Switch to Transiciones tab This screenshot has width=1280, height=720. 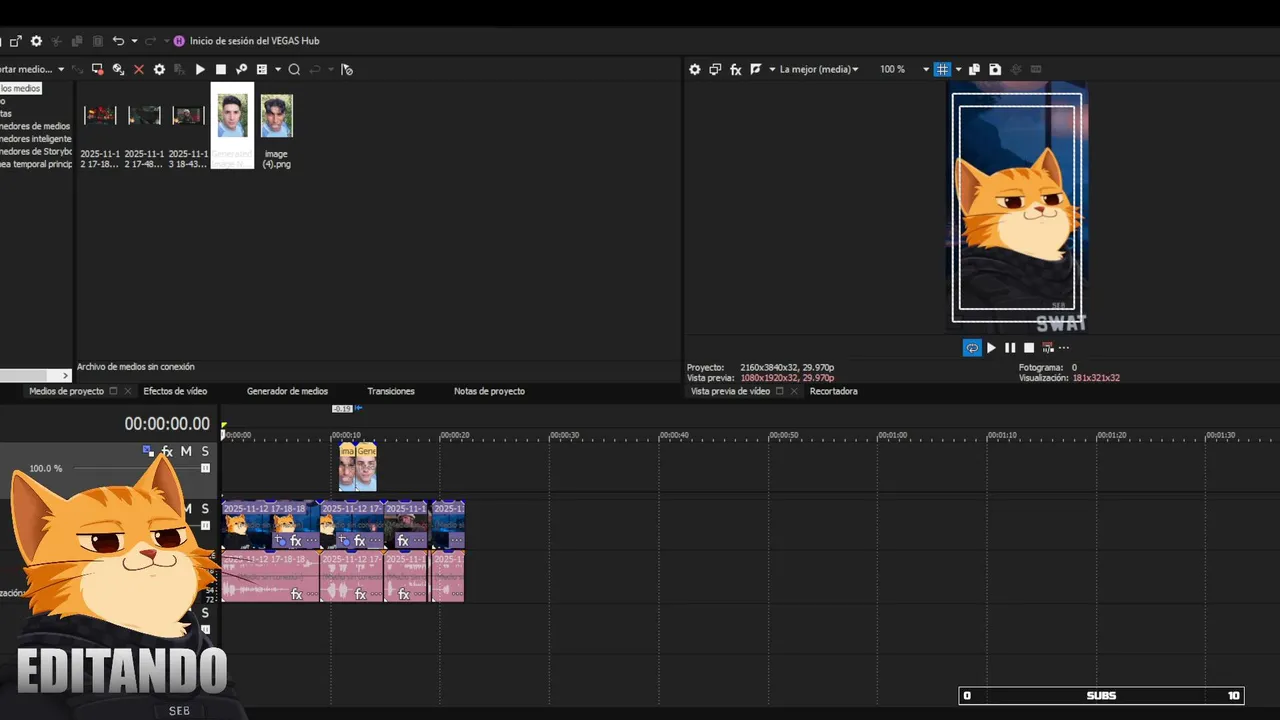(391, 391)
